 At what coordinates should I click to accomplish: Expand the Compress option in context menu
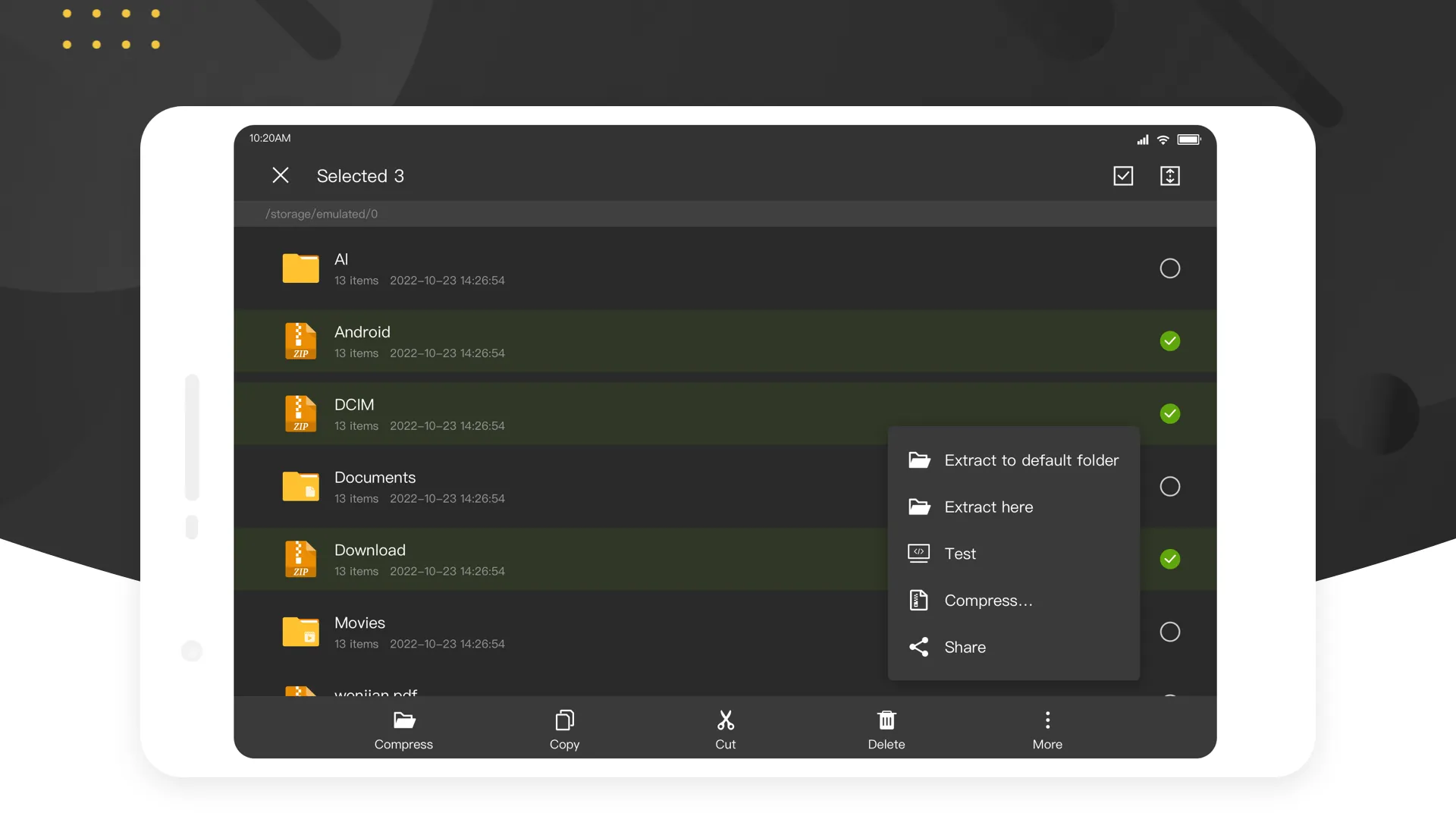tap(988, 600)
